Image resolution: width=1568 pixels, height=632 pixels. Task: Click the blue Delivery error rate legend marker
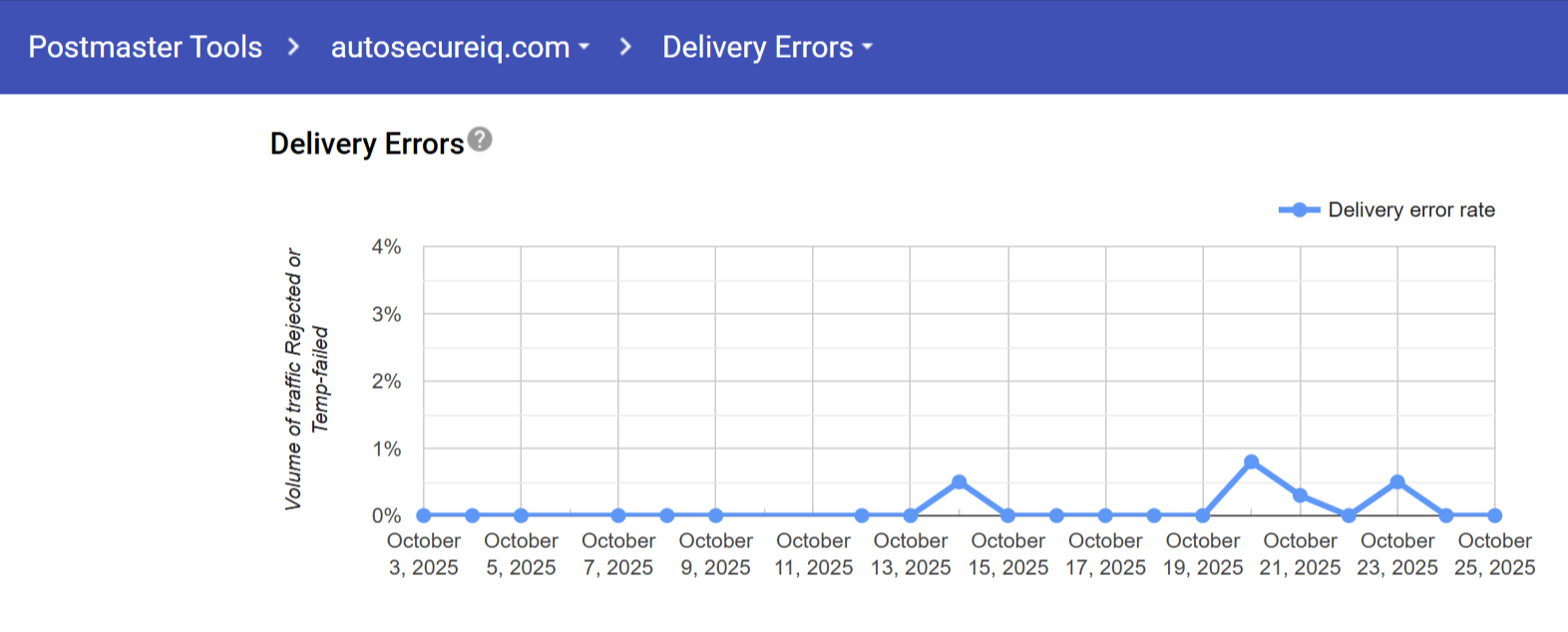point(1299,210)
